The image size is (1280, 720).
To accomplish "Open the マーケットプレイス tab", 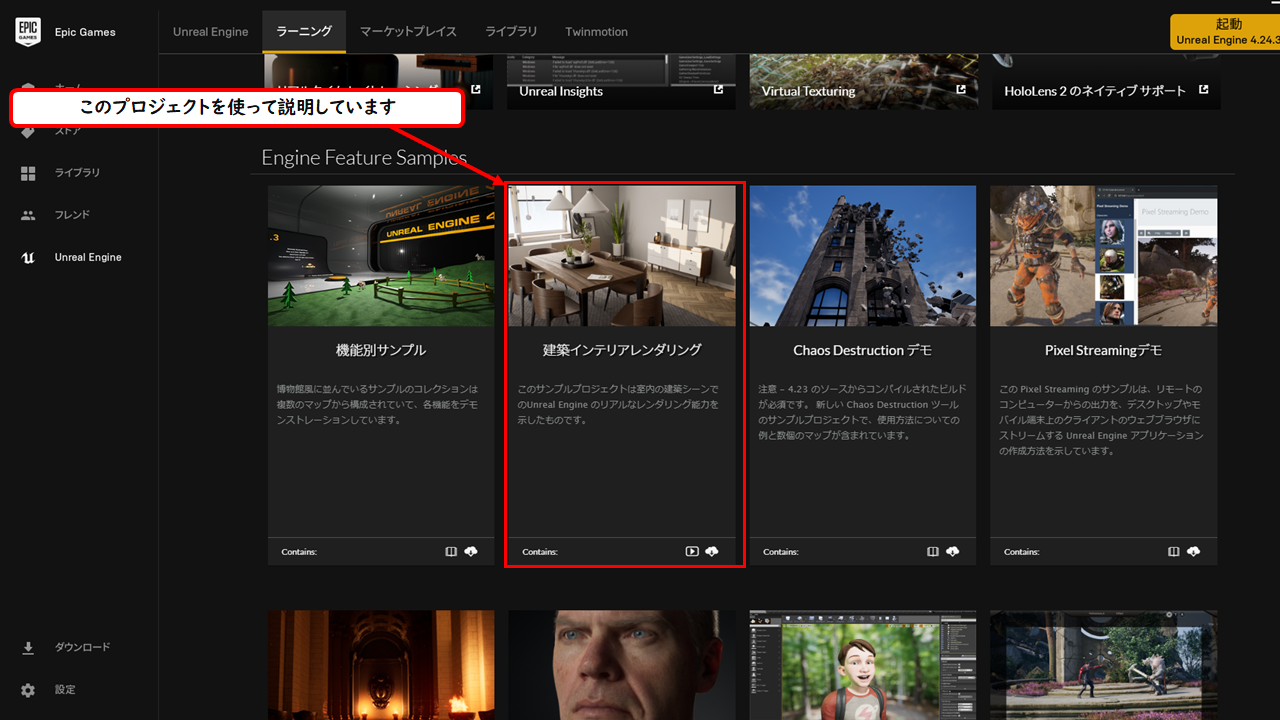I will 408,32.
